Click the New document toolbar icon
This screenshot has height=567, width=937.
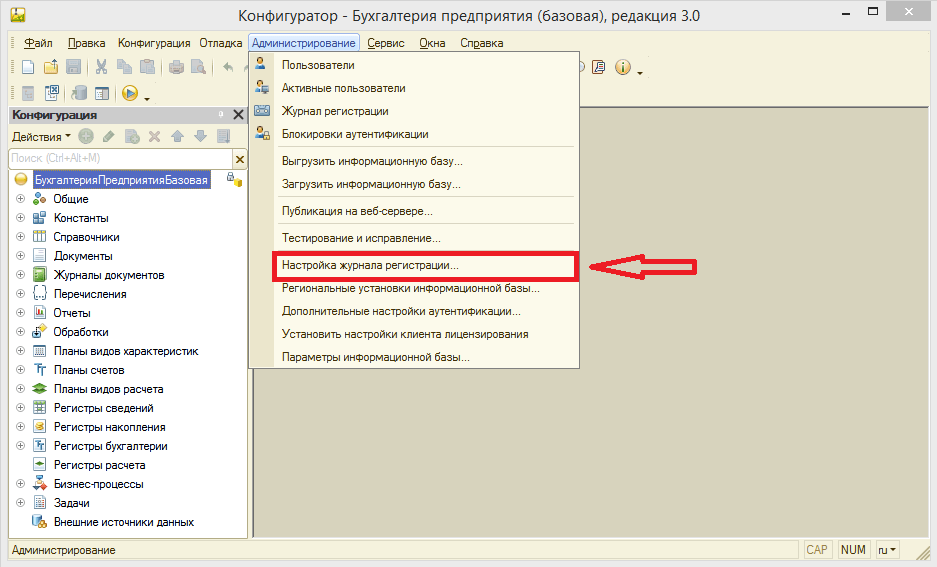pyautogui.click(x=28, y=68)
